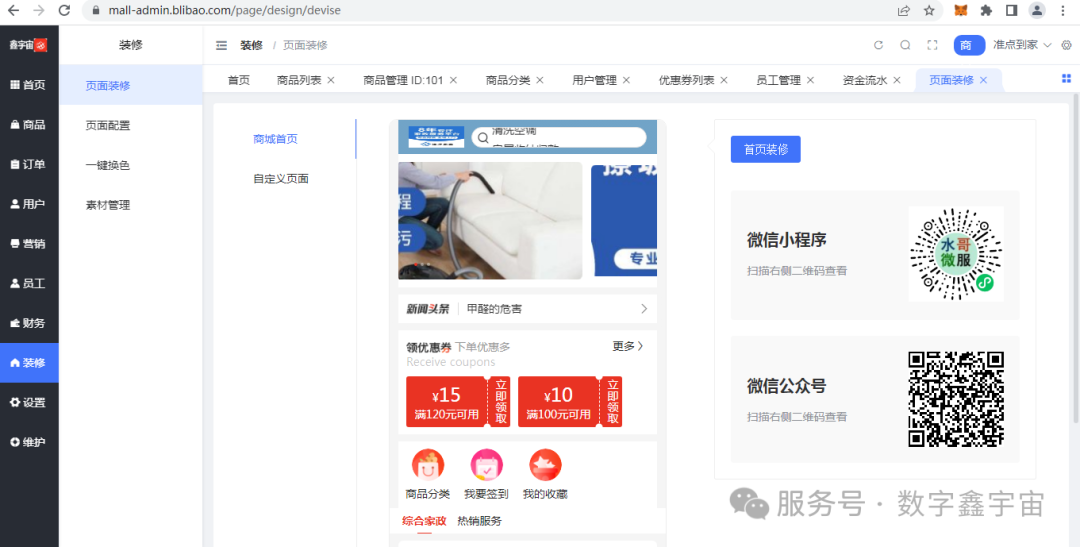Click the header search icon
1080x547 pixels.
905,45
